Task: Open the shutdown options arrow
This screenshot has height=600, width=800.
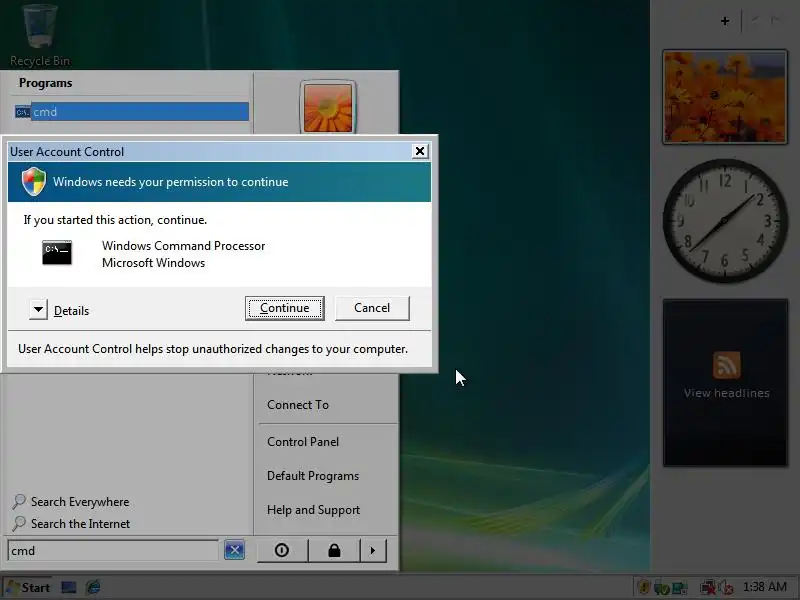Action: pos(373,550)
